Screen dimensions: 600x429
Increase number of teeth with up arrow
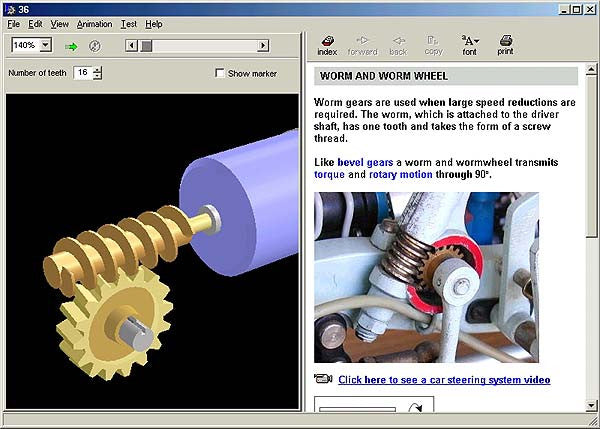tap(97, 69)
